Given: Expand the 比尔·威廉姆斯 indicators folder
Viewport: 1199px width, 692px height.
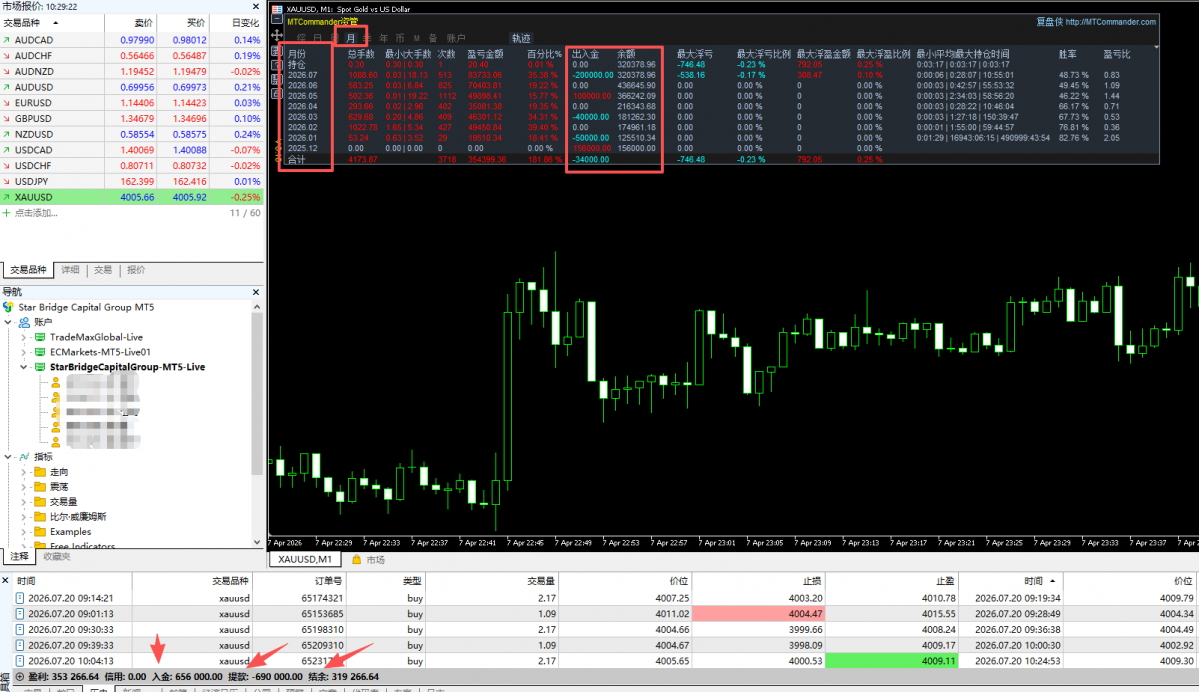Looking at the screenshot, I should pyautogui.click(x=24, y=517).
